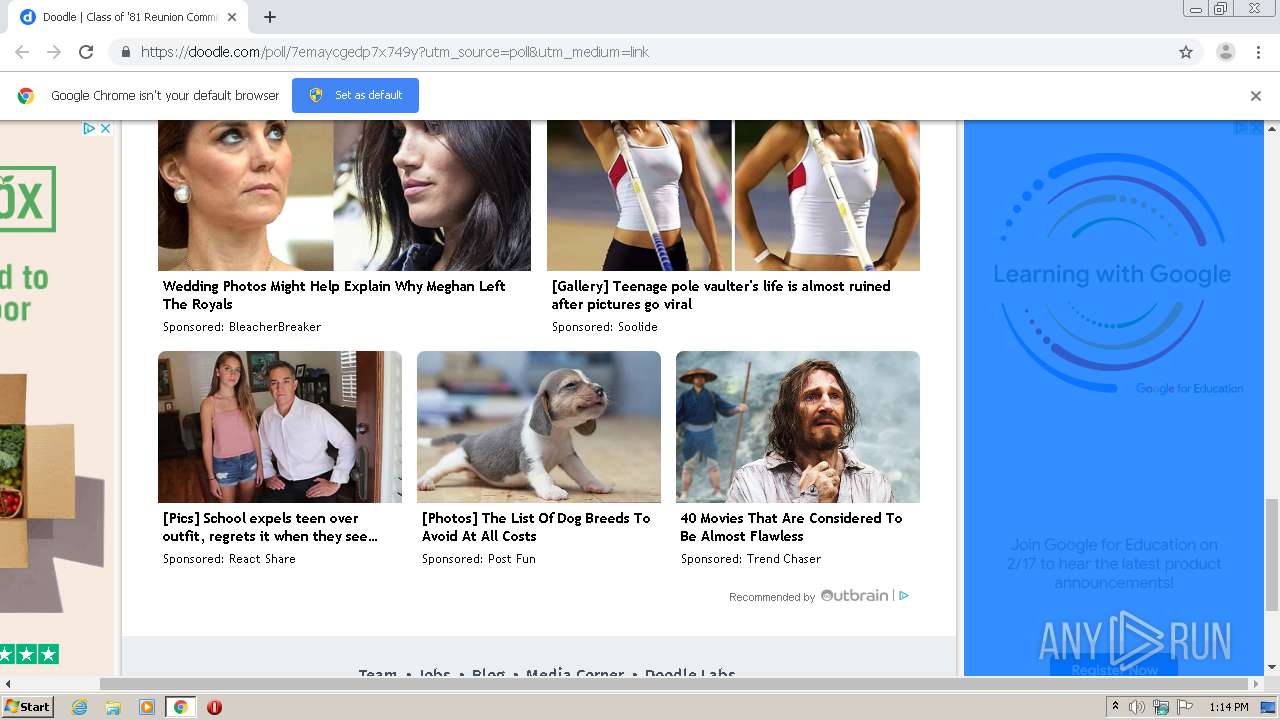Screen dimensions: 1280x720
Task: Click the Outbrain AdChoices triangle icon
Action: point(904,596)
